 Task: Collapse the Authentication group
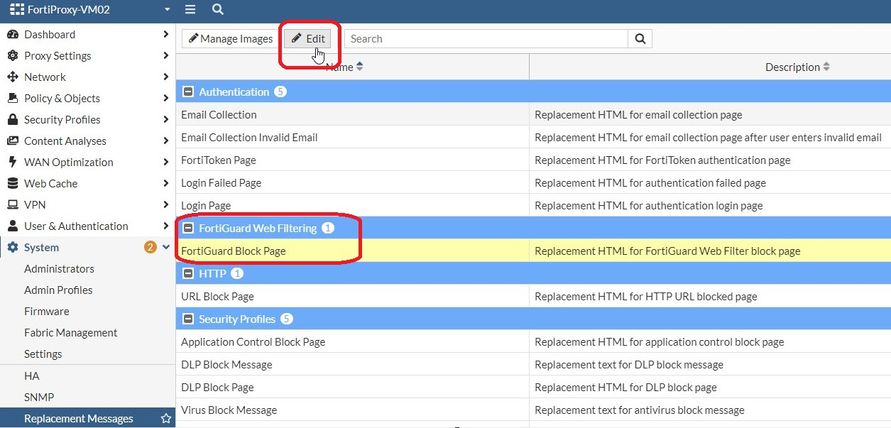tap(188, 92)
